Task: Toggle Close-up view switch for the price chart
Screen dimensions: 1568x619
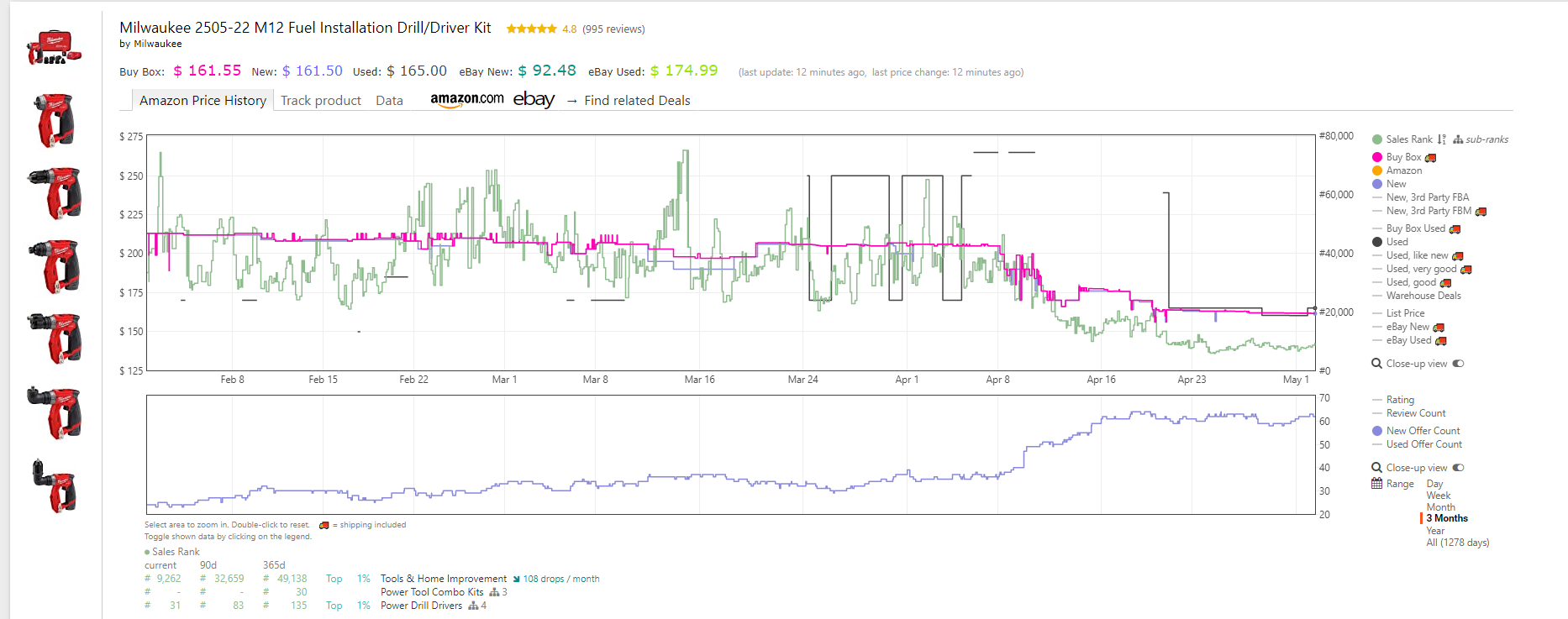Action: tap(1458, 364)
